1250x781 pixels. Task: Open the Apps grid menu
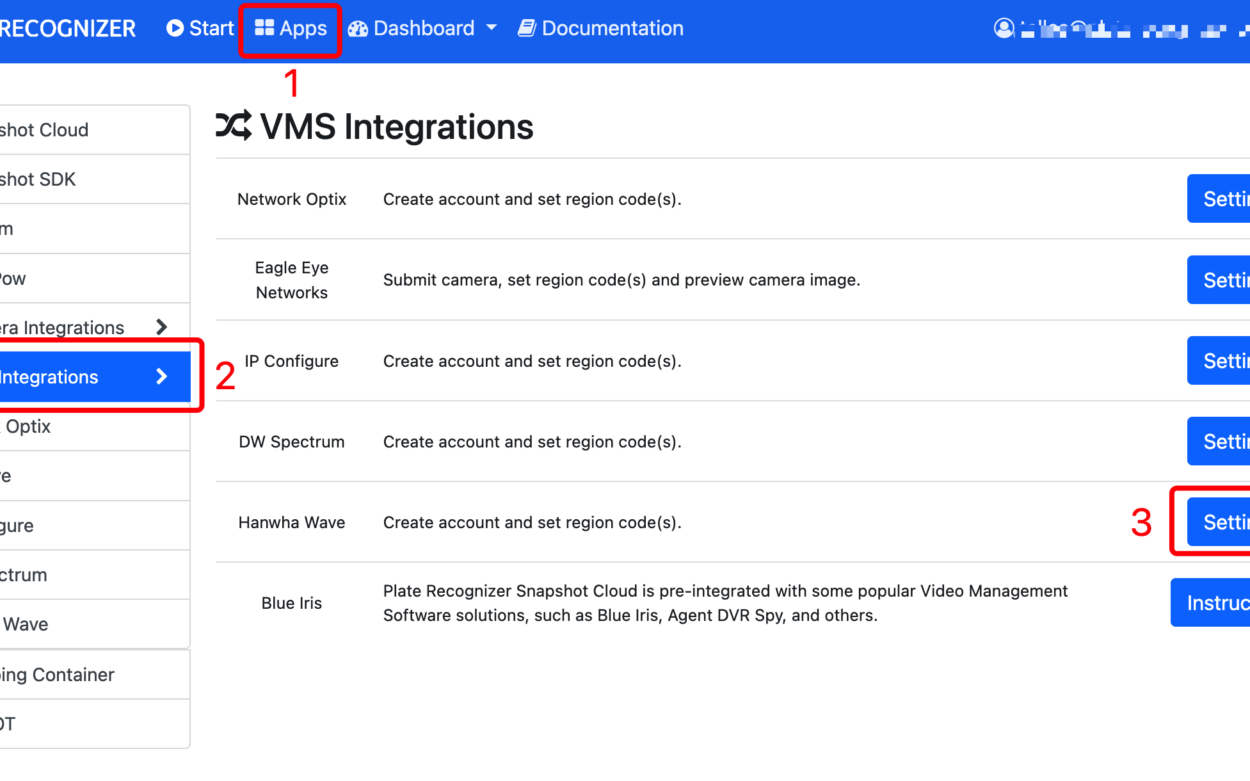pos(290,28)
